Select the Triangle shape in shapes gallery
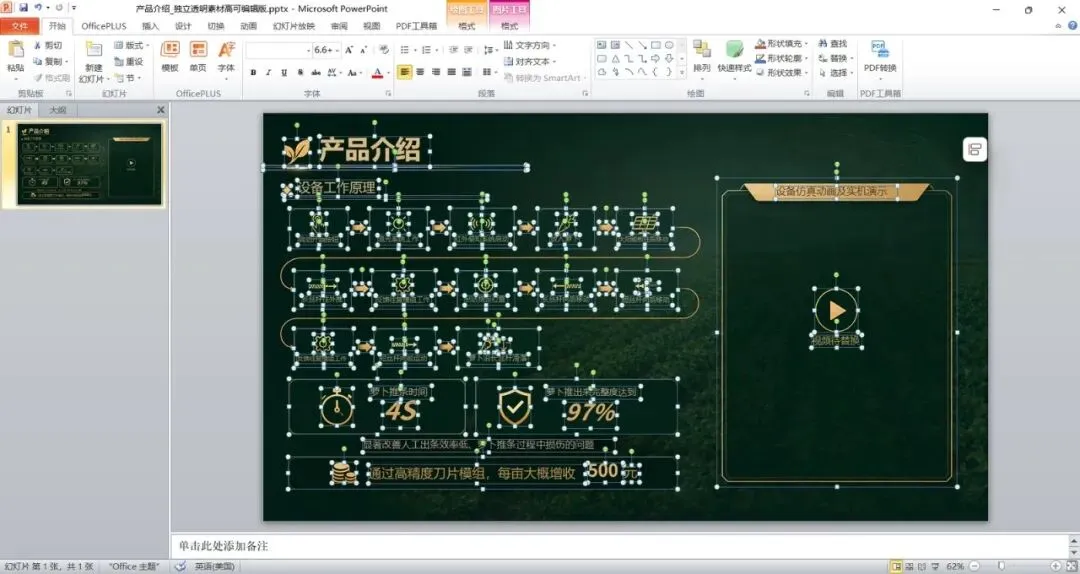The height and width of the screenshot is (574, 1080). pos(615,59)
